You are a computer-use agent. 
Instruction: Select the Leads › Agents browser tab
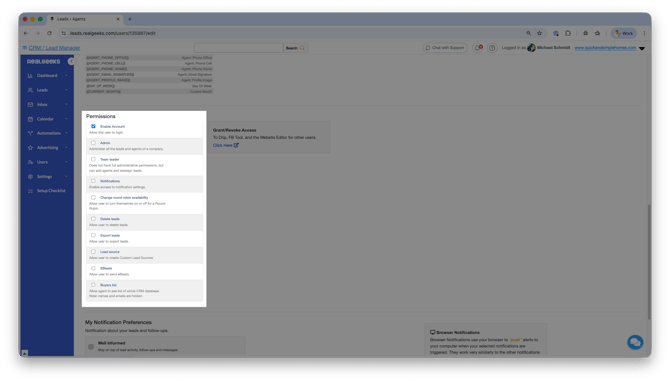[85, 19]
